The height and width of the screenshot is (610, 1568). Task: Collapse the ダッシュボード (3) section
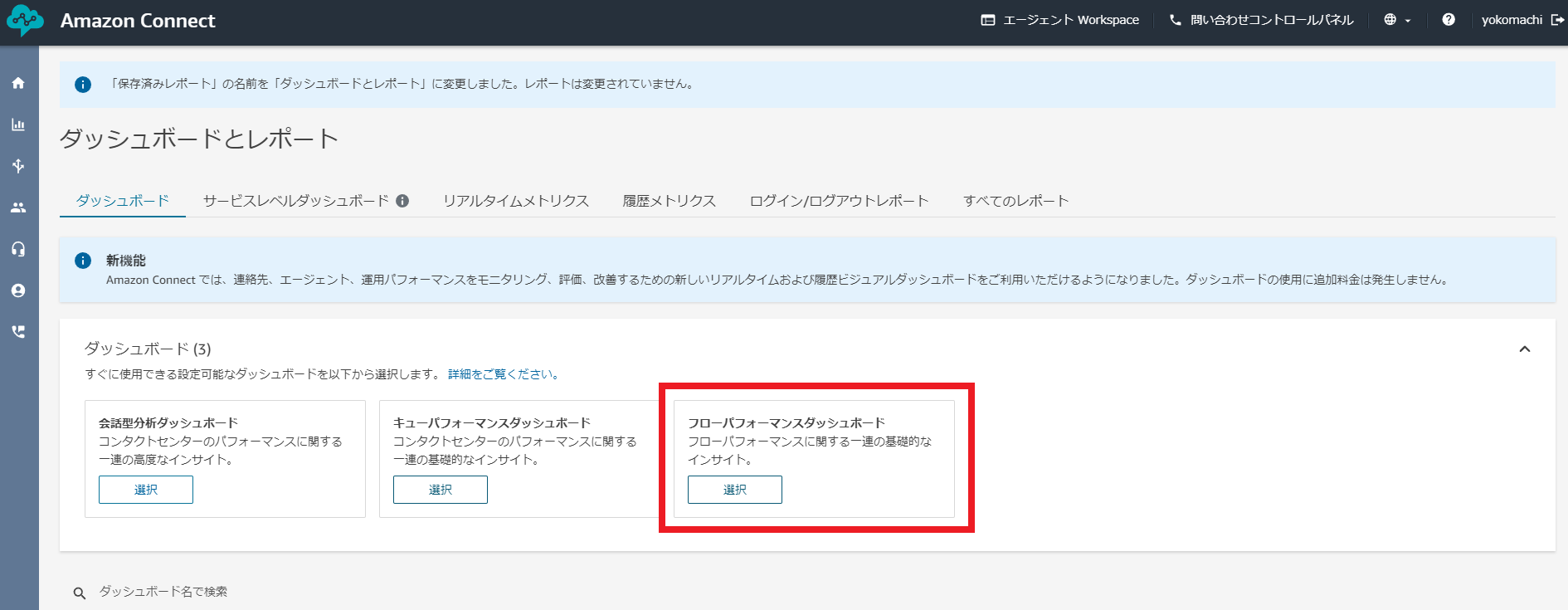point(1525,349)
